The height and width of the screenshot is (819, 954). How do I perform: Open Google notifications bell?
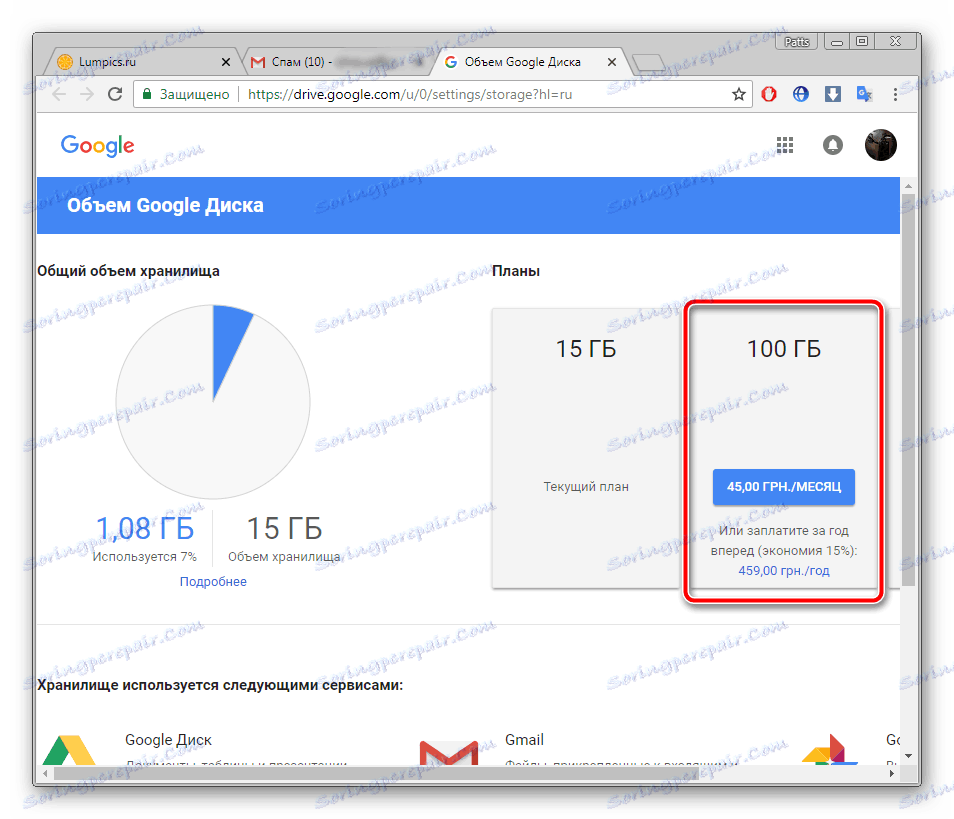(833, 145)
